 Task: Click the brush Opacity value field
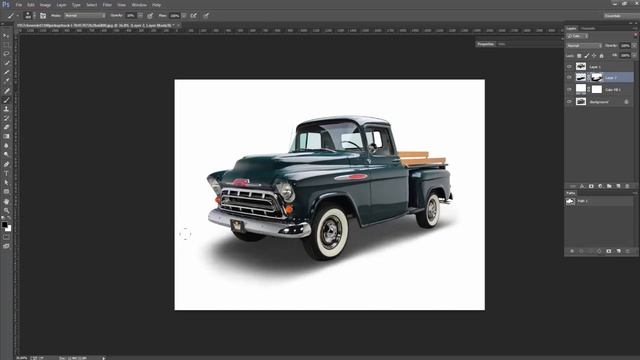(x=131, y=16)
